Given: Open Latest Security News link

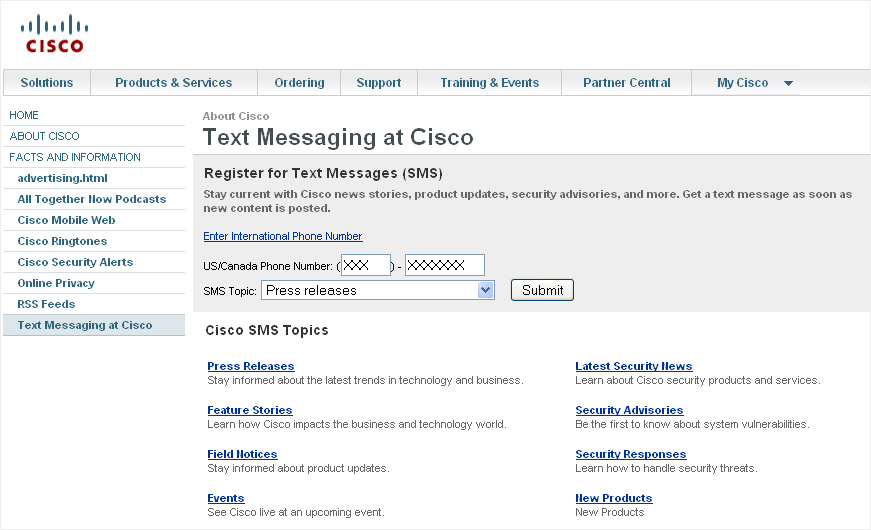Looking at the screenshot, I should pyautogui.click(x=633, y=366).
